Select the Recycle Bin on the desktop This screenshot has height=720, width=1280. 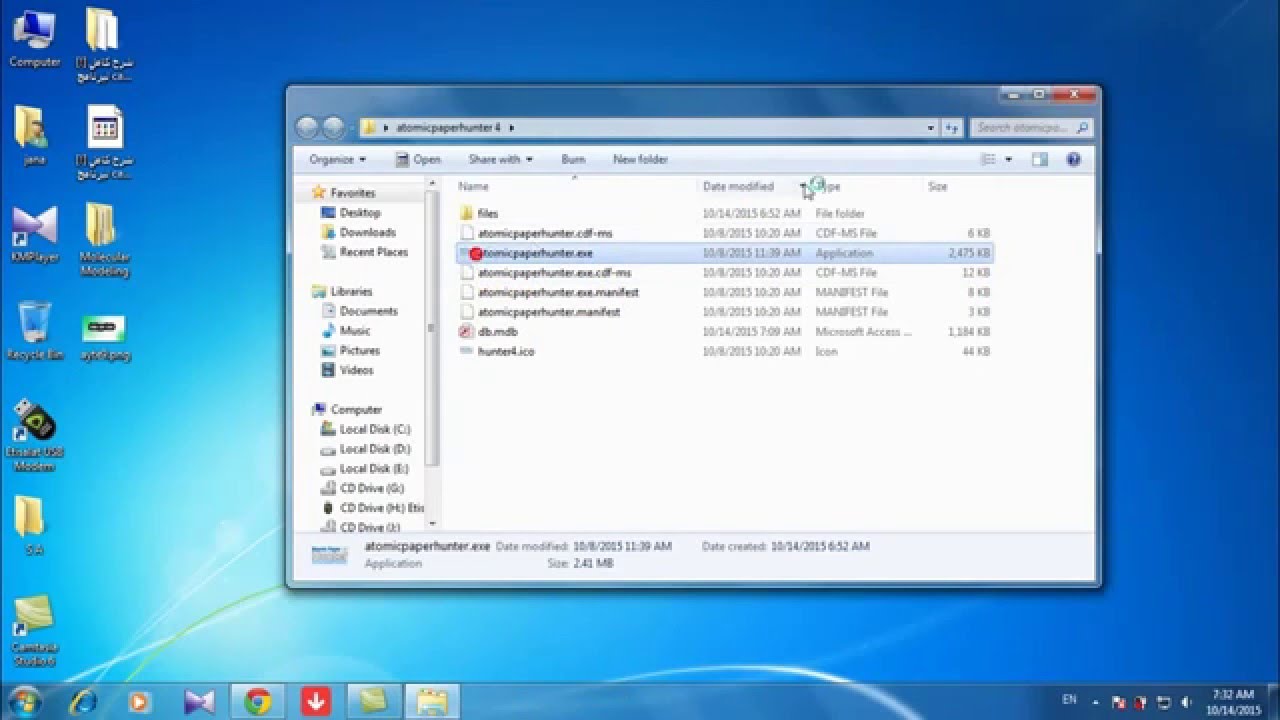point(34,331)
